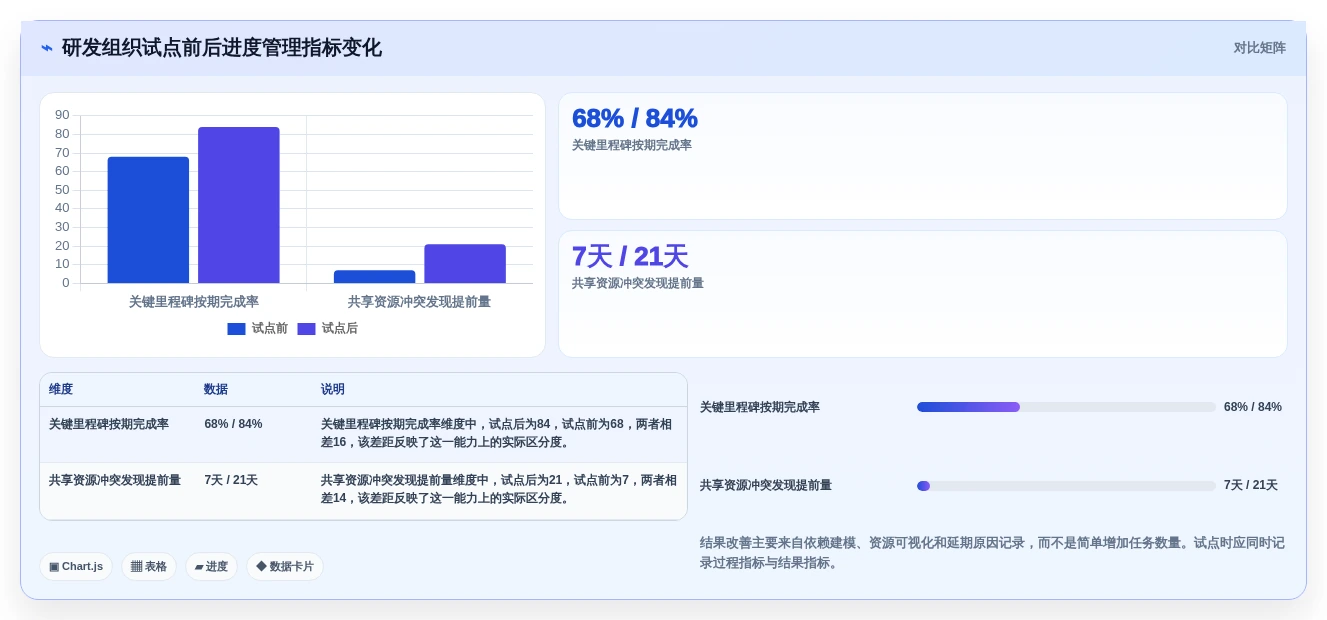Viewport: 1327px width, 620px height.
Task: Click the 试点后 legend color swatch
Action: [306, 329]
